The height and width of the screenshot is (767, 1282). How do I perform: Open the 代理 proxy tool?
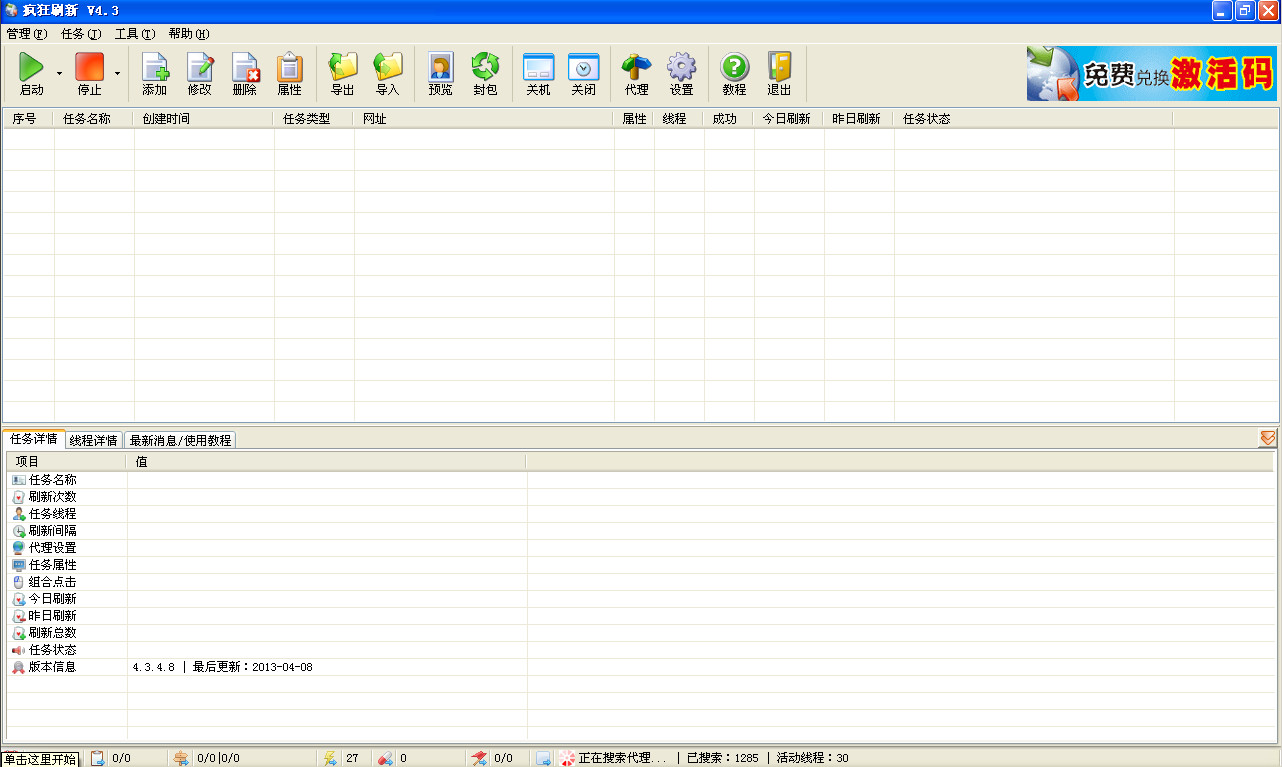[x=636, y=68]
